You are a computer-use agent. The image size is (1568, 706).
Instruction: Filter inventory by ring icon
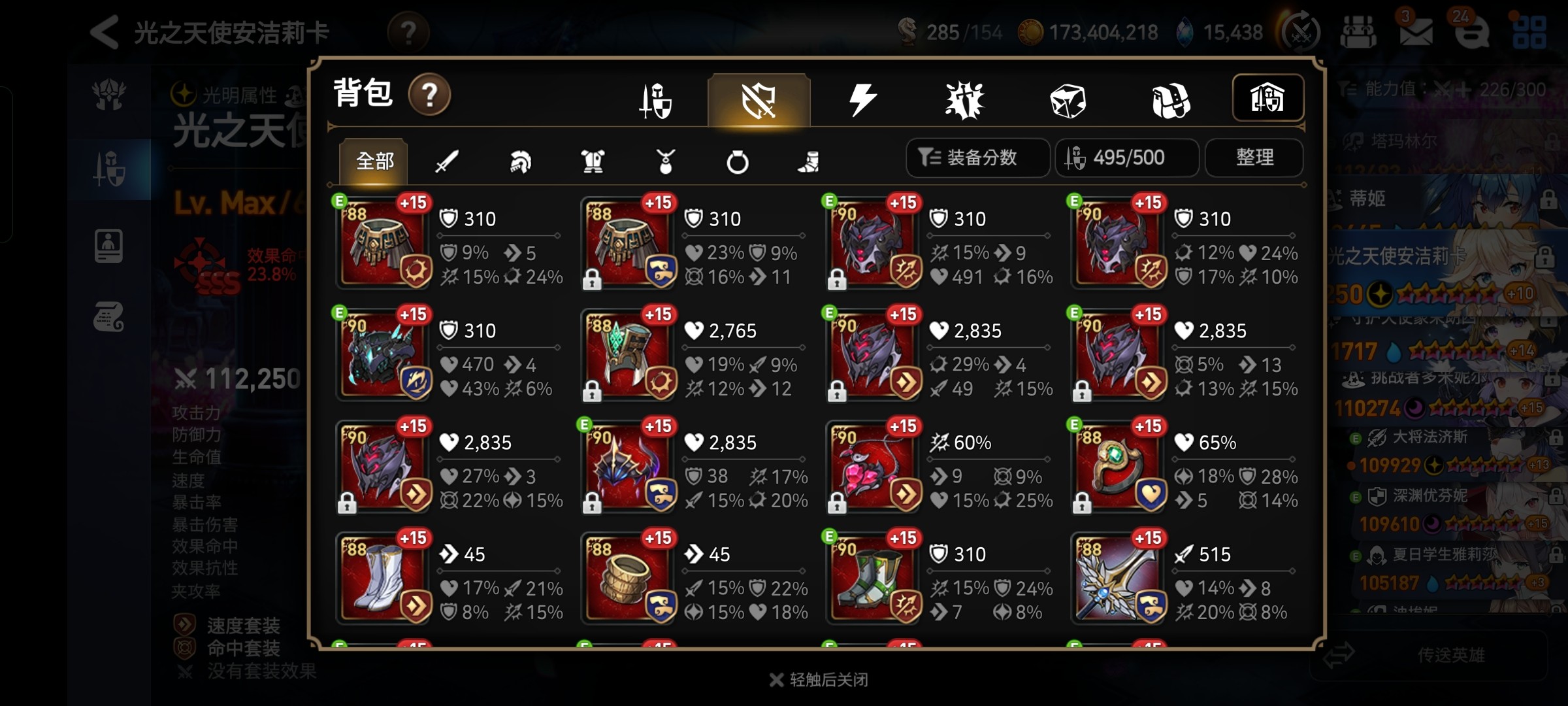(738, 161)
